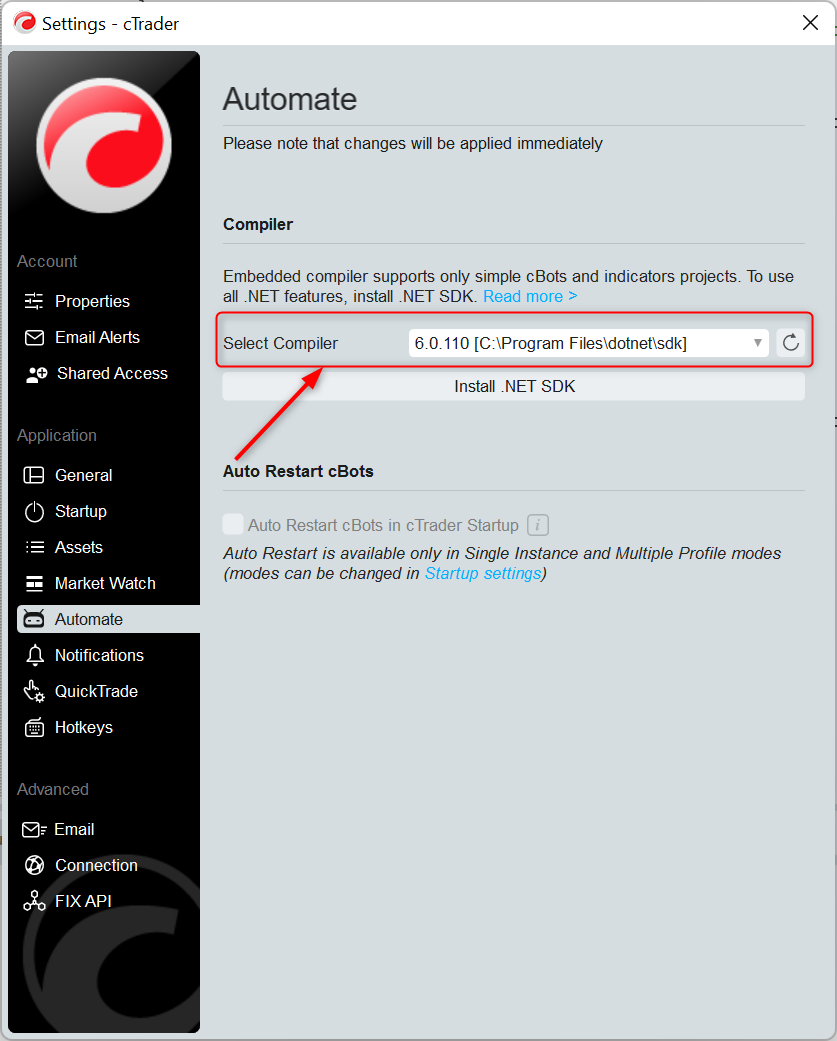Viewport: 837px width, 1041px height.
Task: Open Notifications settings
Action: click(x=99, y=655)
